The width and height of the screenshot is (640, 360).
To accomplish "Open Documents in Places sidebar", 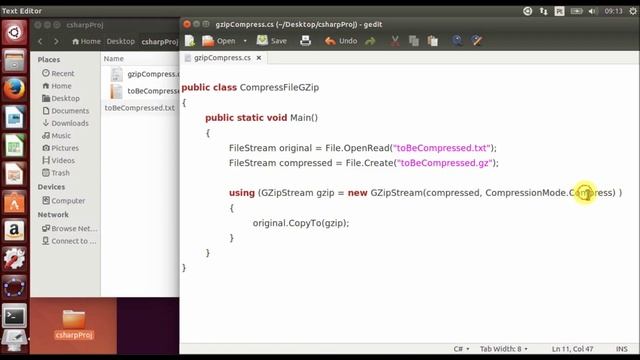I will coord(65,111).
